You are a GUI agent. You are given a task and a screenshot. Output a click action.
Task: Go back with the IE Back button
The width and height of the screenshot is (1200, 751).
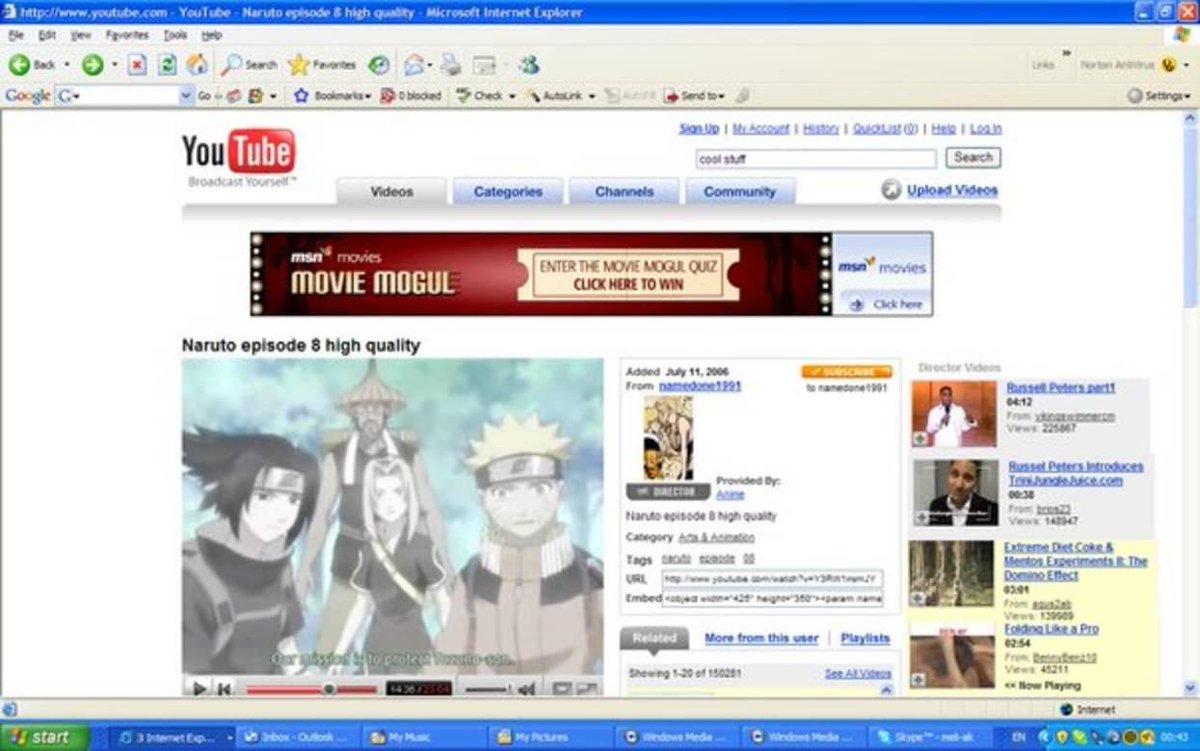[x=31, y=65]
